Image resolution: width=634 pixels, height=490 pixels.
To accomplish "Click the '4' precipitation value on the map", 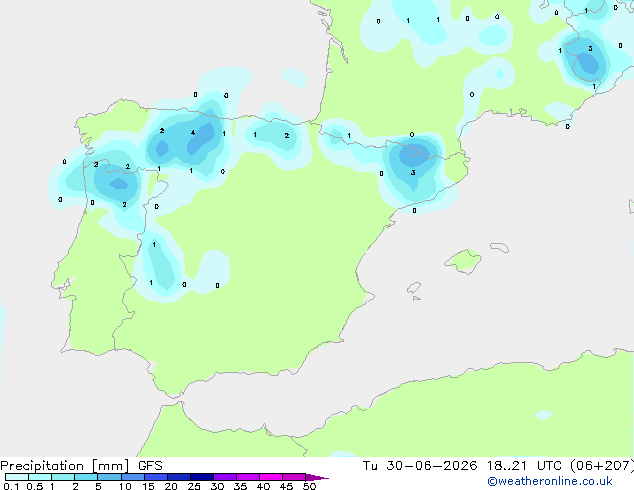I will [x=193, y=133].
